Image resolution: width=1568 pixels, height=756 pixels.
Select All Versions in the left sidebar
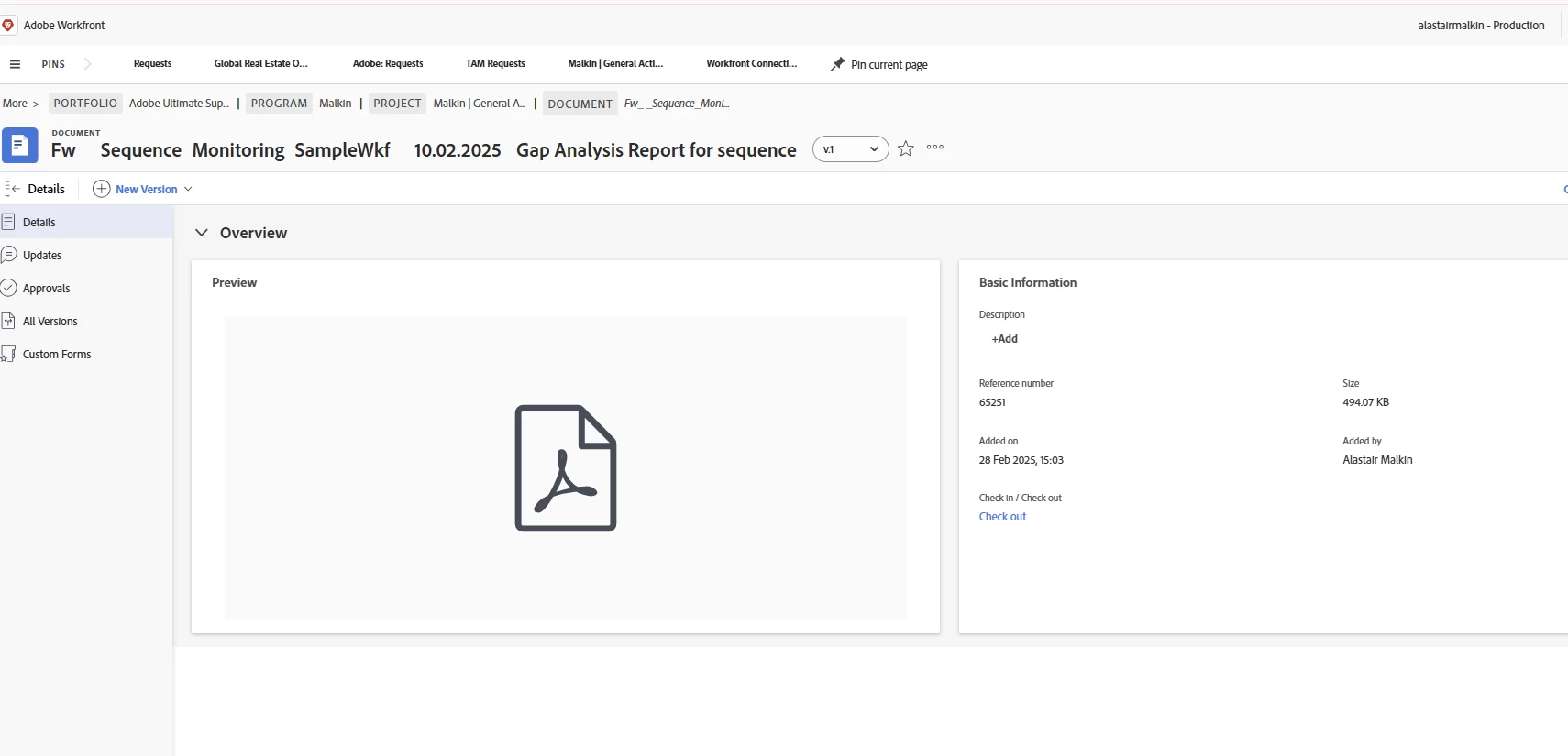tap(50, 321)
